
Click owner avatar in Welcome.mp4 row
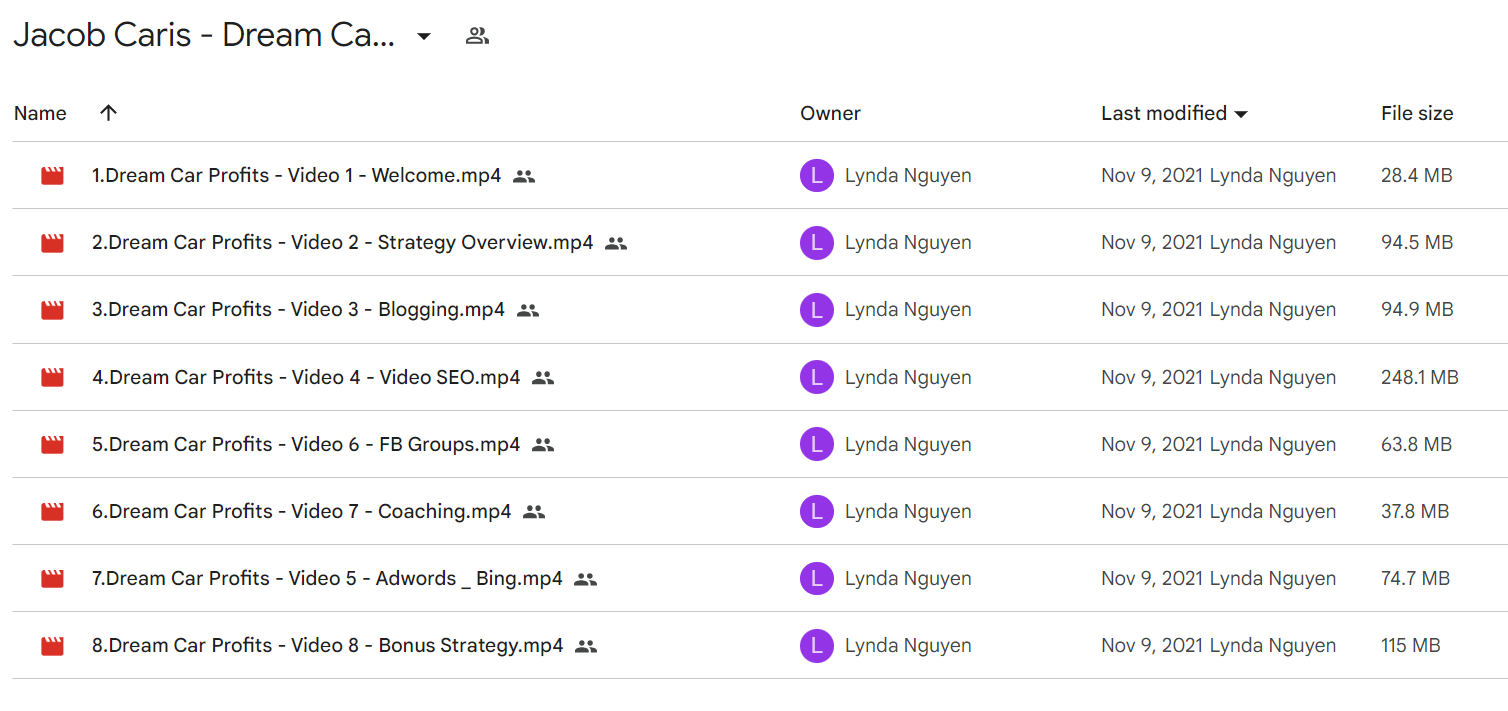coord(817,176)
